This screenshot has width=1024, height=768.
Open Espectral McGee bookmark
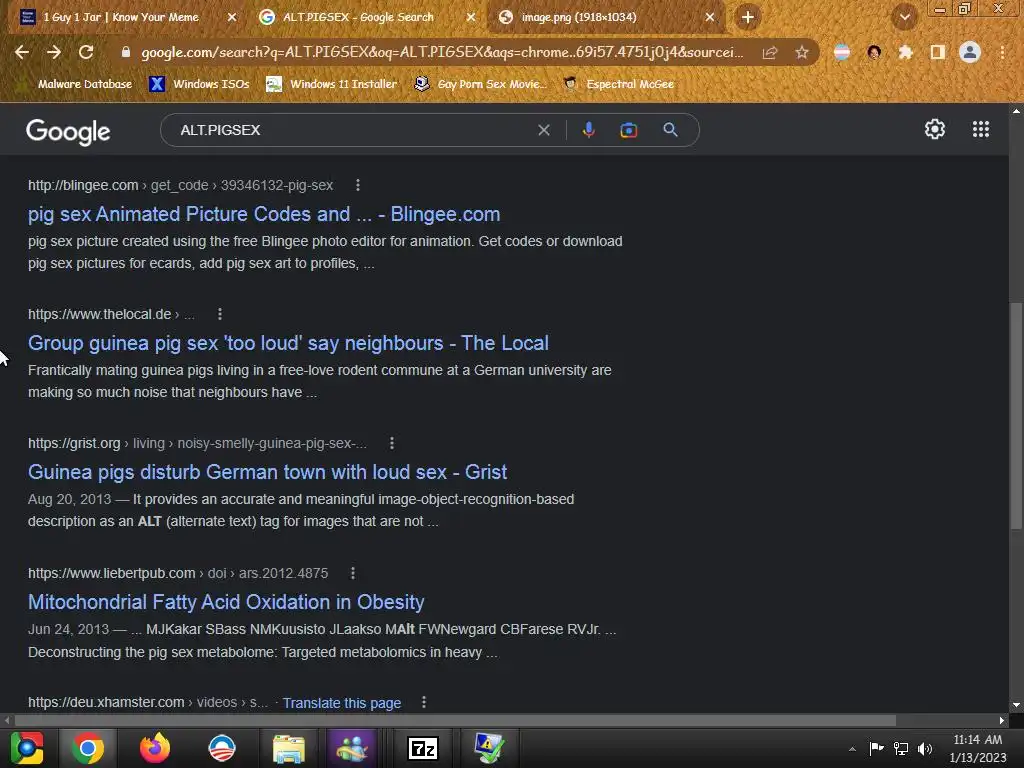point(619,84)
